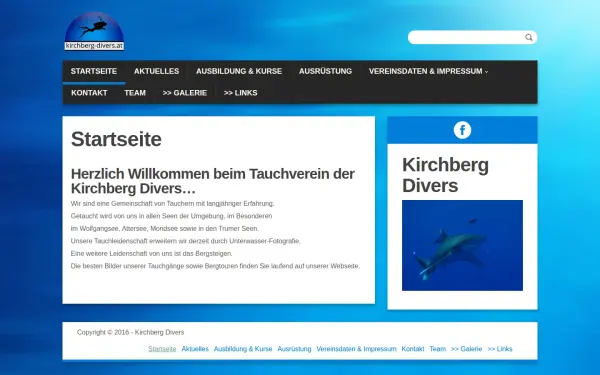This screenshot has width=600, height=375.
Task: Click the line about Bergsteigen
Action: tap(152, 253)
